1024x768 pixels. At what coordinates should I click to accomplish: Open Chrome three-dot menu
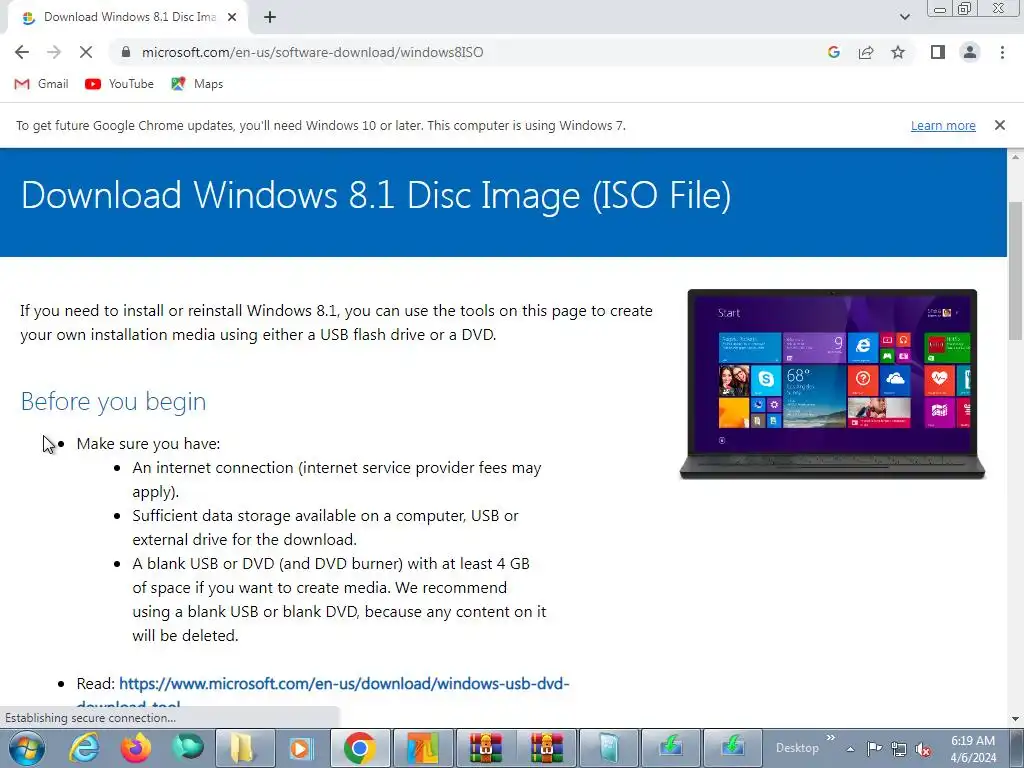[x=1002, y=52]
